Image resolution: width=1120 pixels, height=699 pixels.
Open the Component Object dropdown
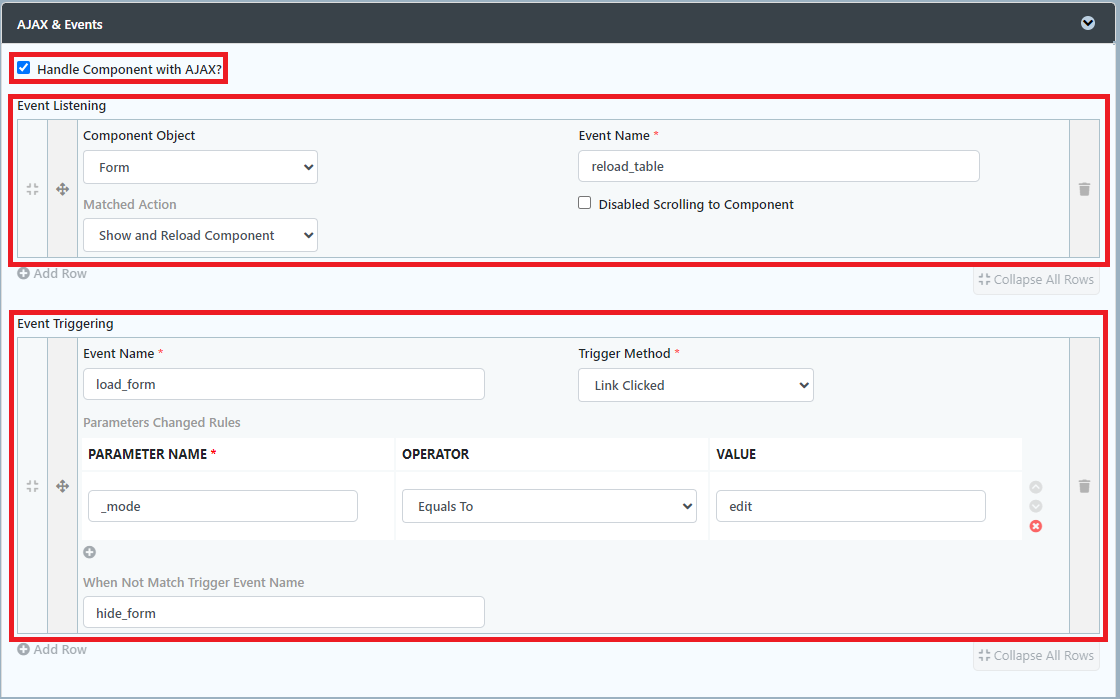click(x=200, y=167)
